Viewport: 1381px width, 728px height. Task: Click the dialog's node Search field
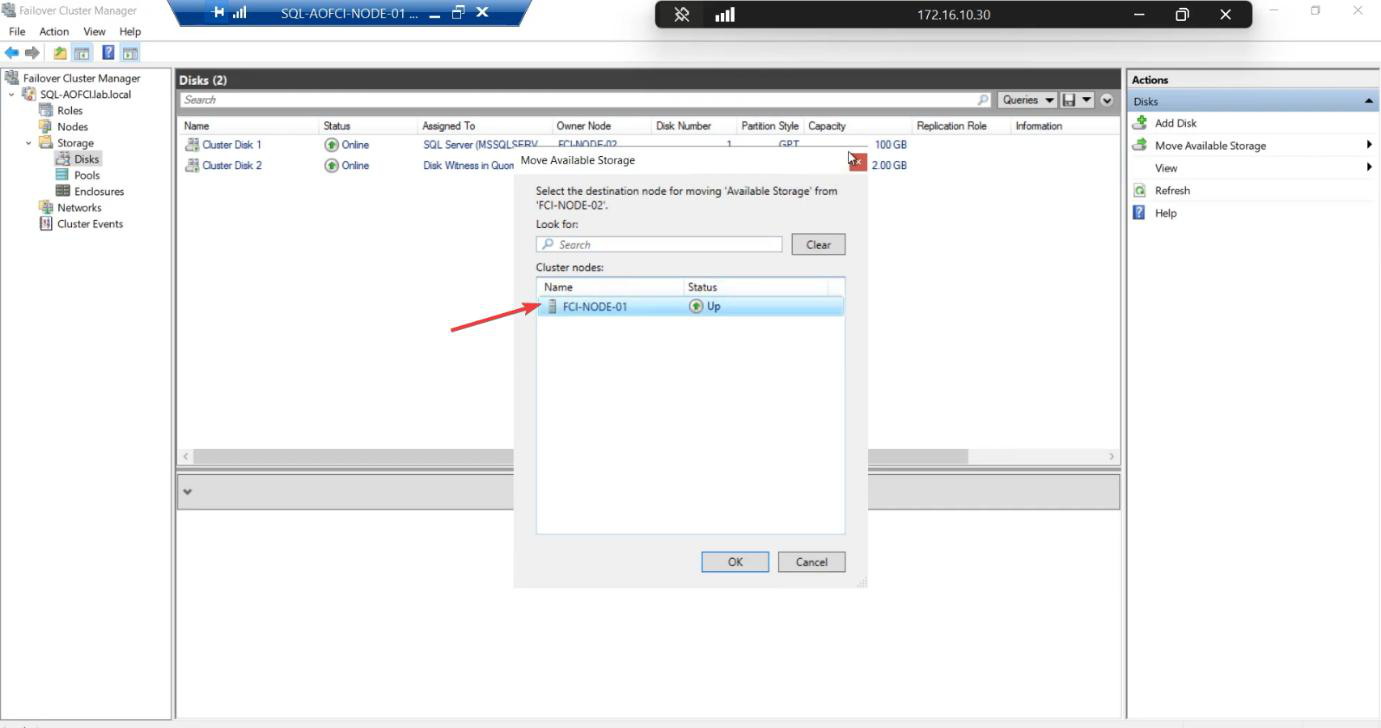tap(659, 244)
